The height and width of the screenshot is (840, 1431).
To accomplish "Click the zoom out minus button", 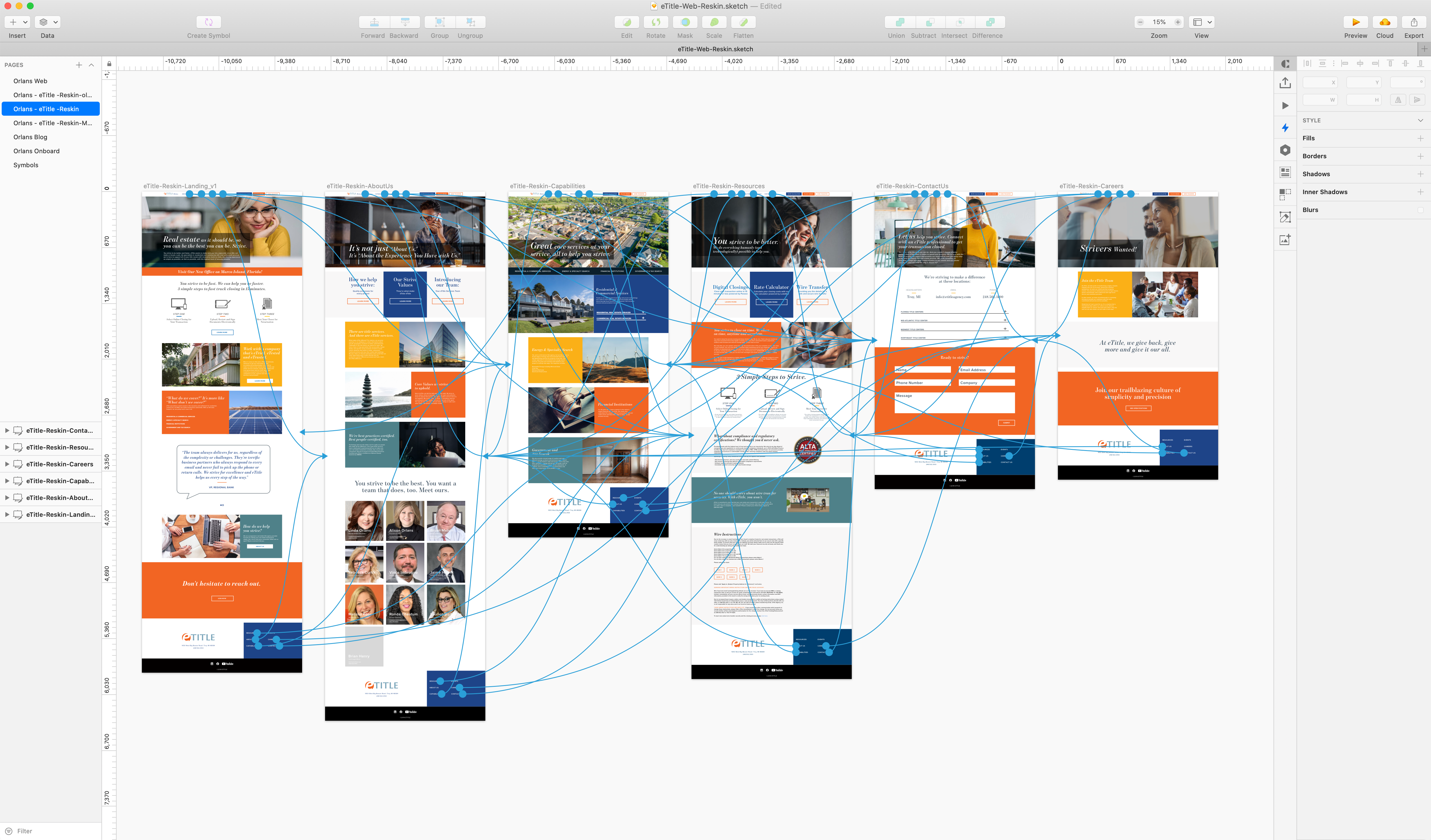I will pos(1140,22).
